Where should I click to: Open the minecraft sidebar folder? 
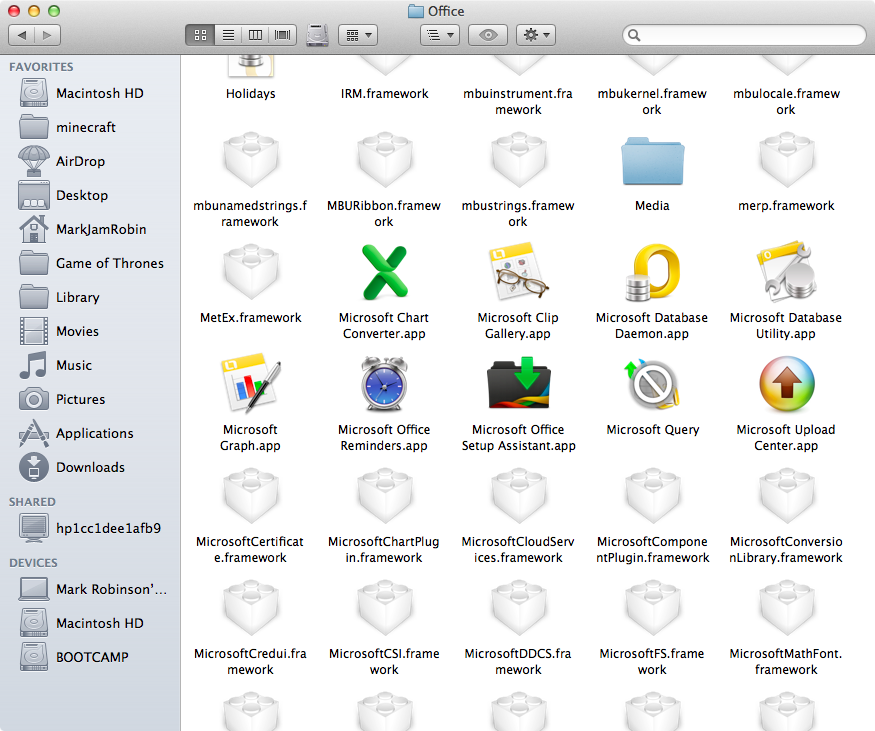(90, 127)
